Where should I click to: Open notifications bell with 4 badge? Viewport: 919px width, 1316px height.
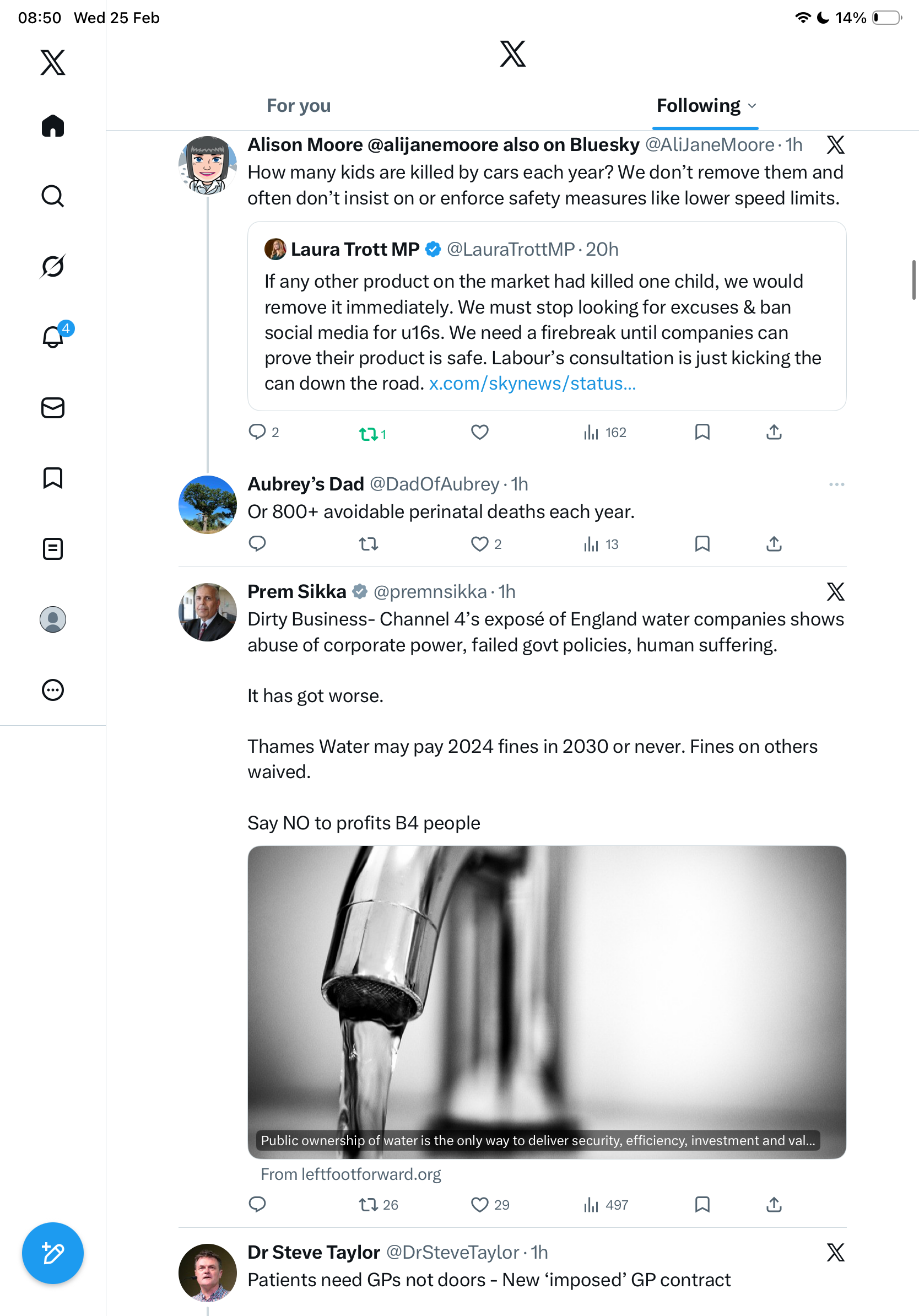[x=53, y=337]
